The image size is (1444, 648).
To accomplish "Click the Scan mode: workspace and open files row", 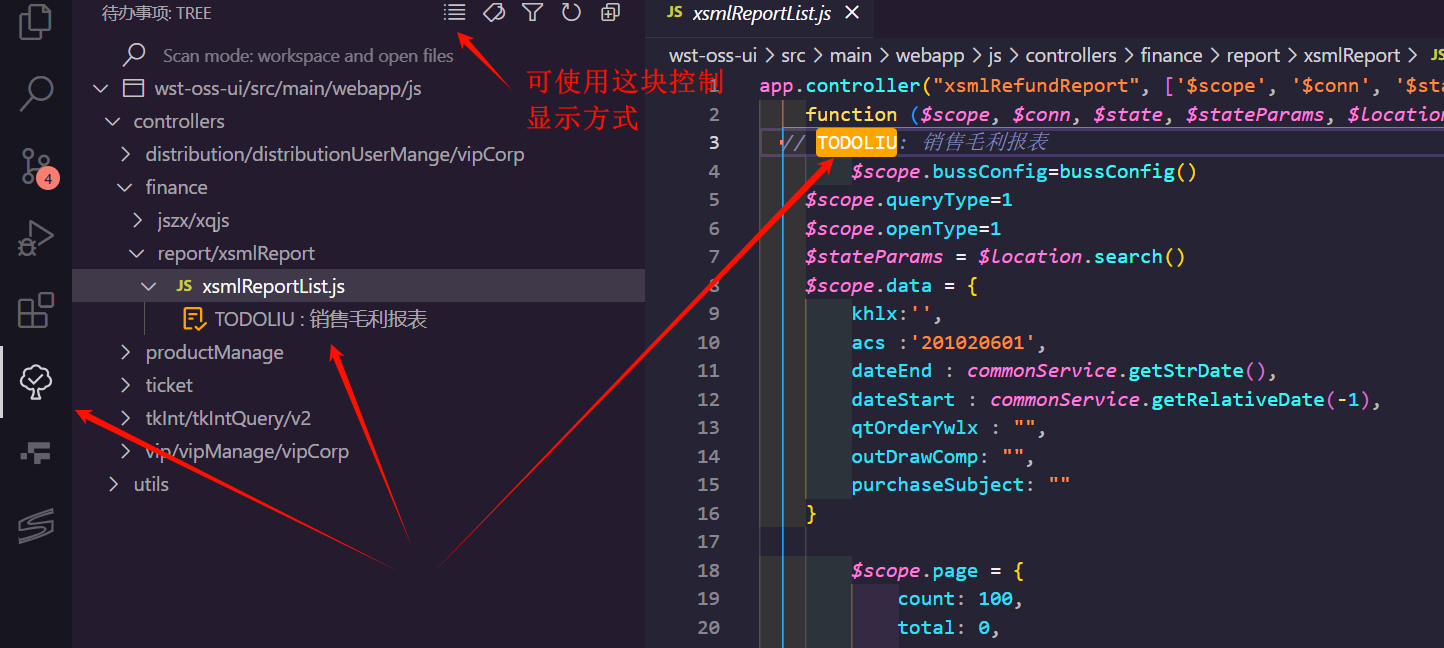I will 358,55.
